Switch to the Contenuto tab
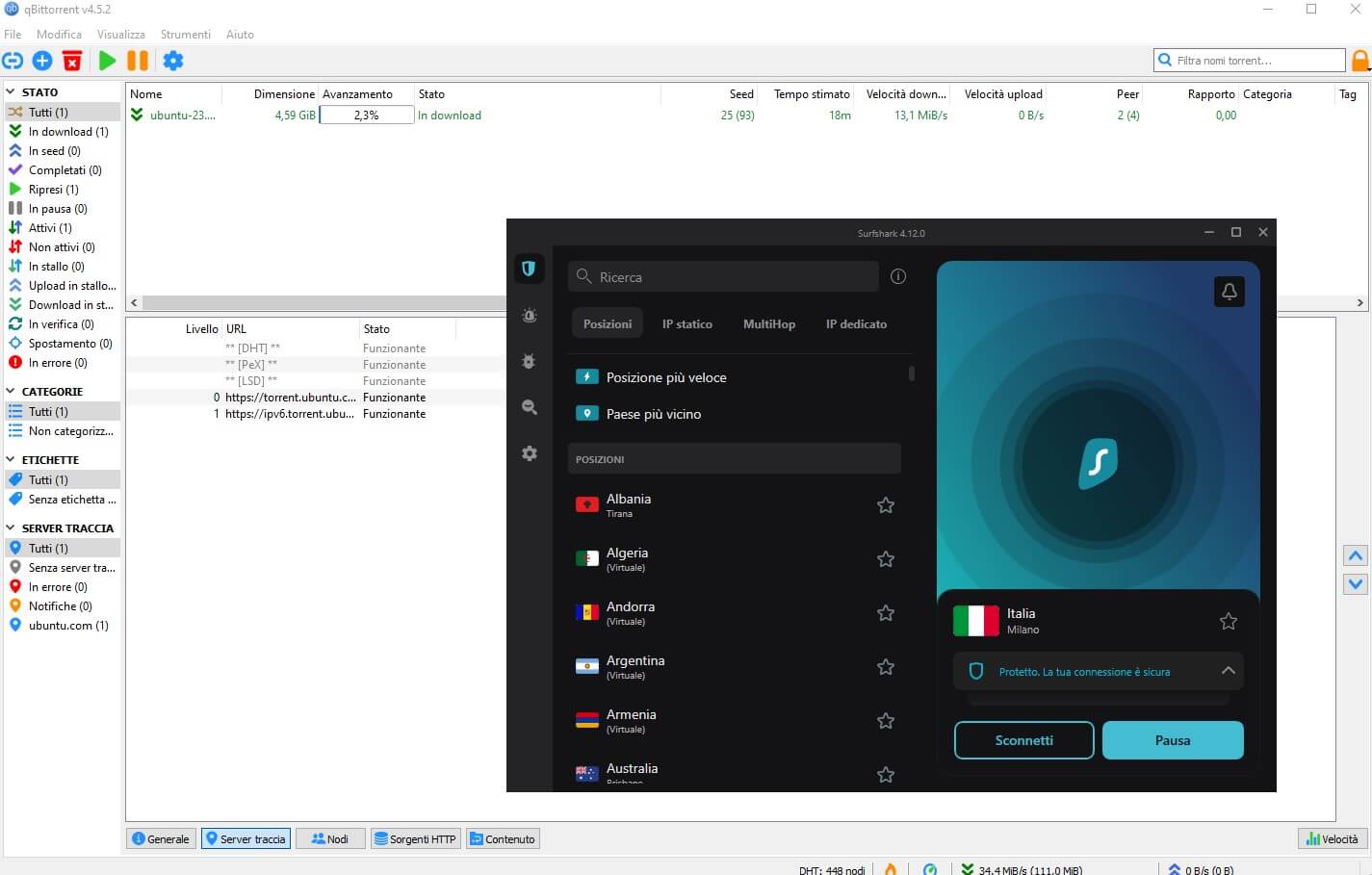 502,839
